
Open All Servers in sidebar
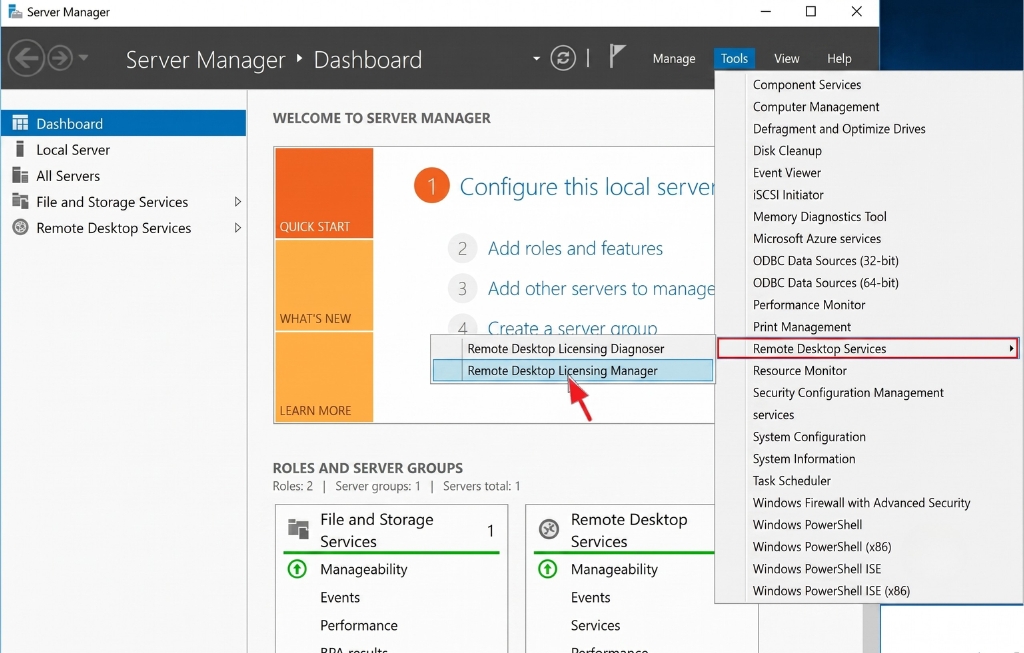click(x=68, y=176)
